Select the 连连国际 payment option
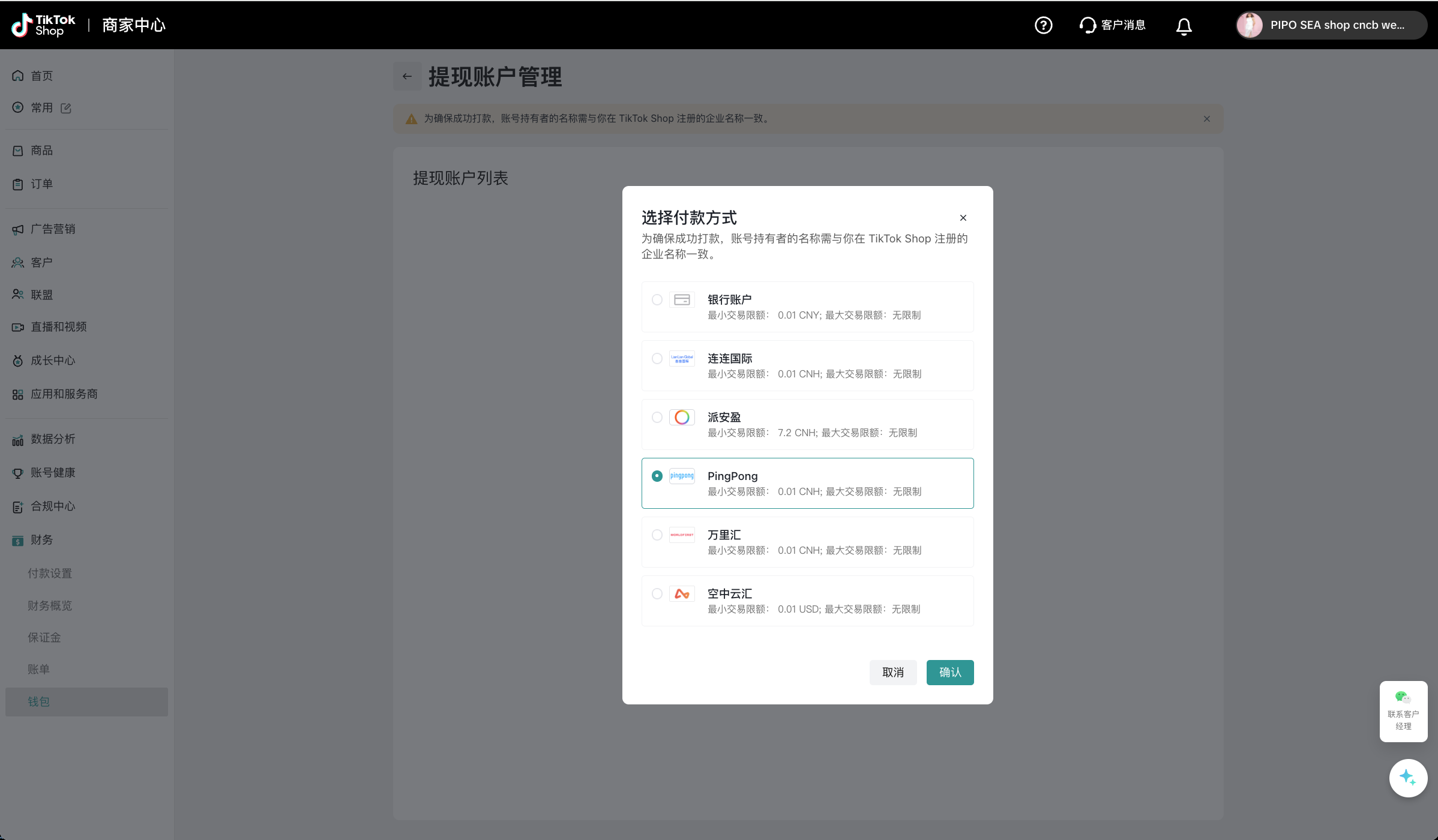1438x840 pixels. pyautogui.click(x=657, y=358)
